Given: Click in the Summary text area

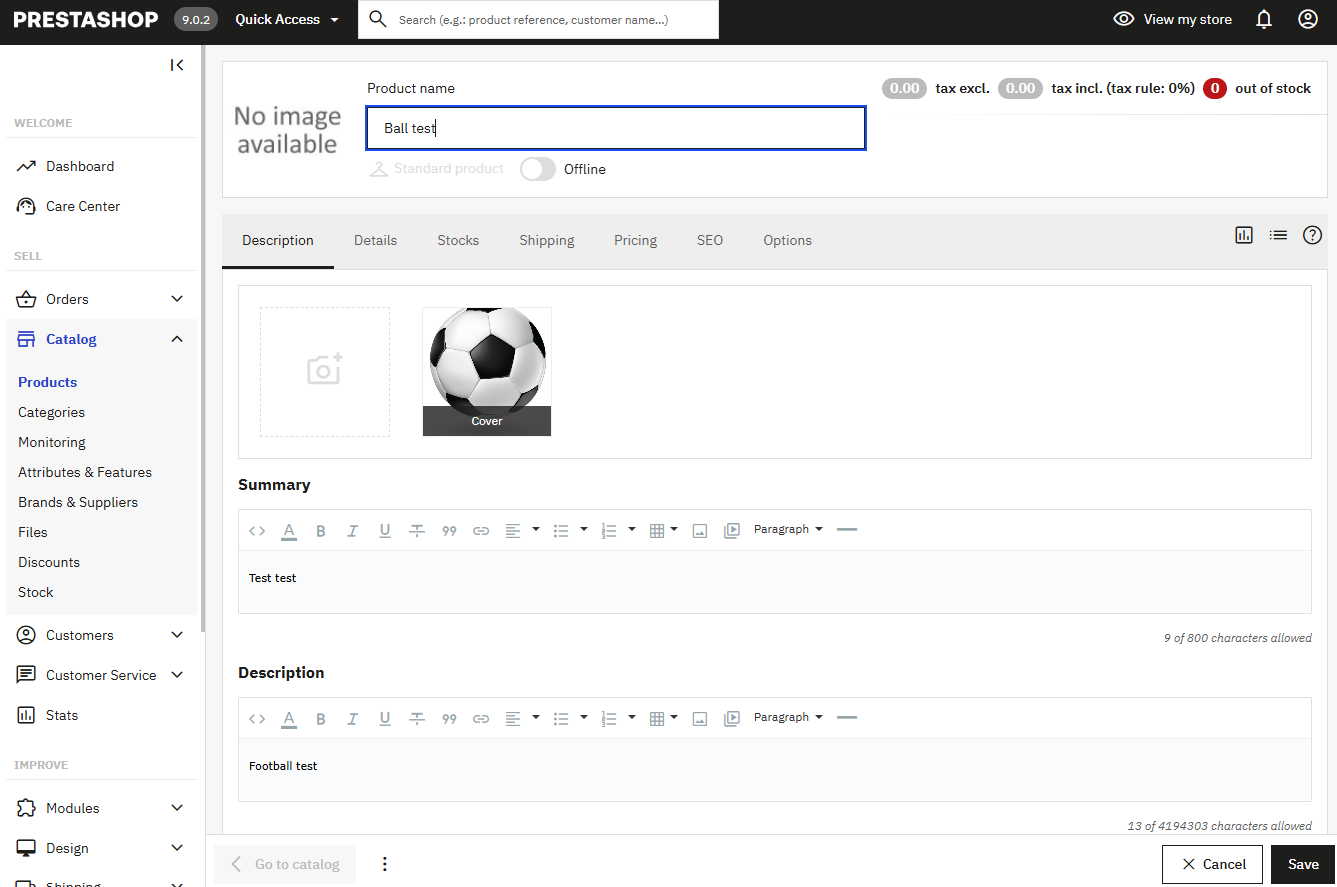Looking at the screenshot, I should pyautogui.click(x=775, y=582).
